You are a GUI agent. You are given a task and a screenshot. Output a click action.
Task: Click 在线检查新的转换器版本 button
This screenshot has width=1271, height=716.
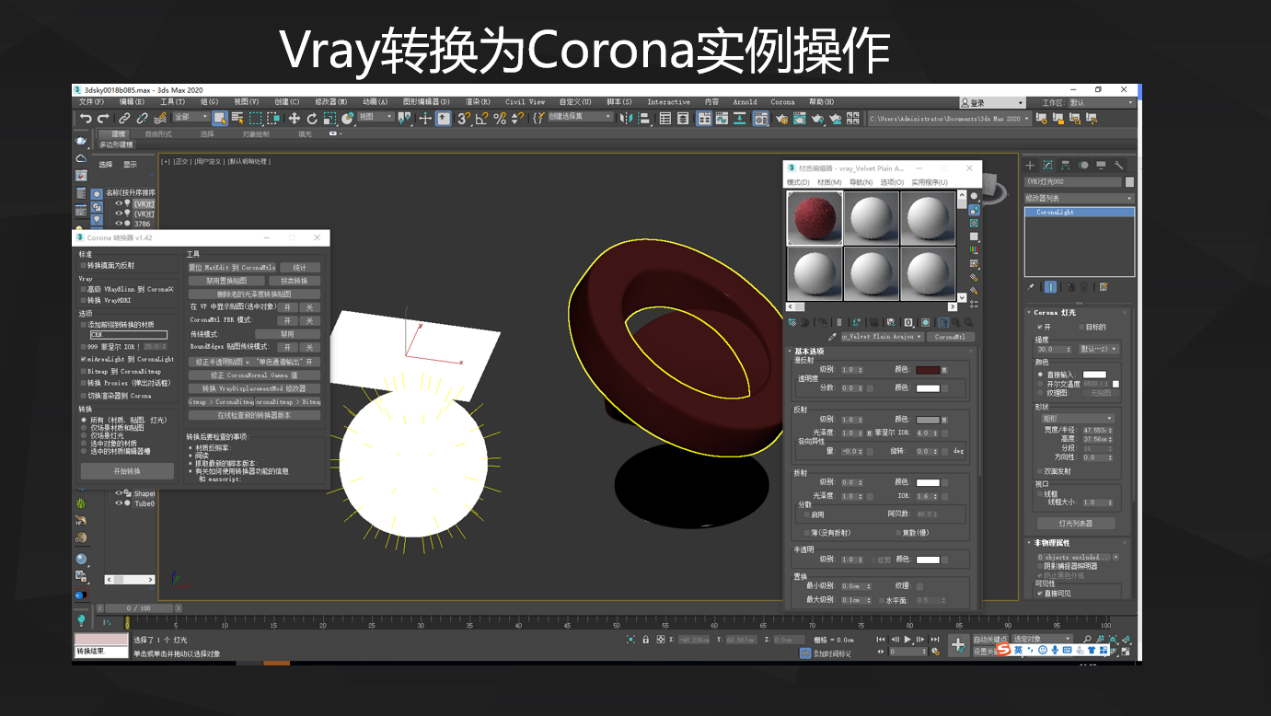(x=255, y=415)
